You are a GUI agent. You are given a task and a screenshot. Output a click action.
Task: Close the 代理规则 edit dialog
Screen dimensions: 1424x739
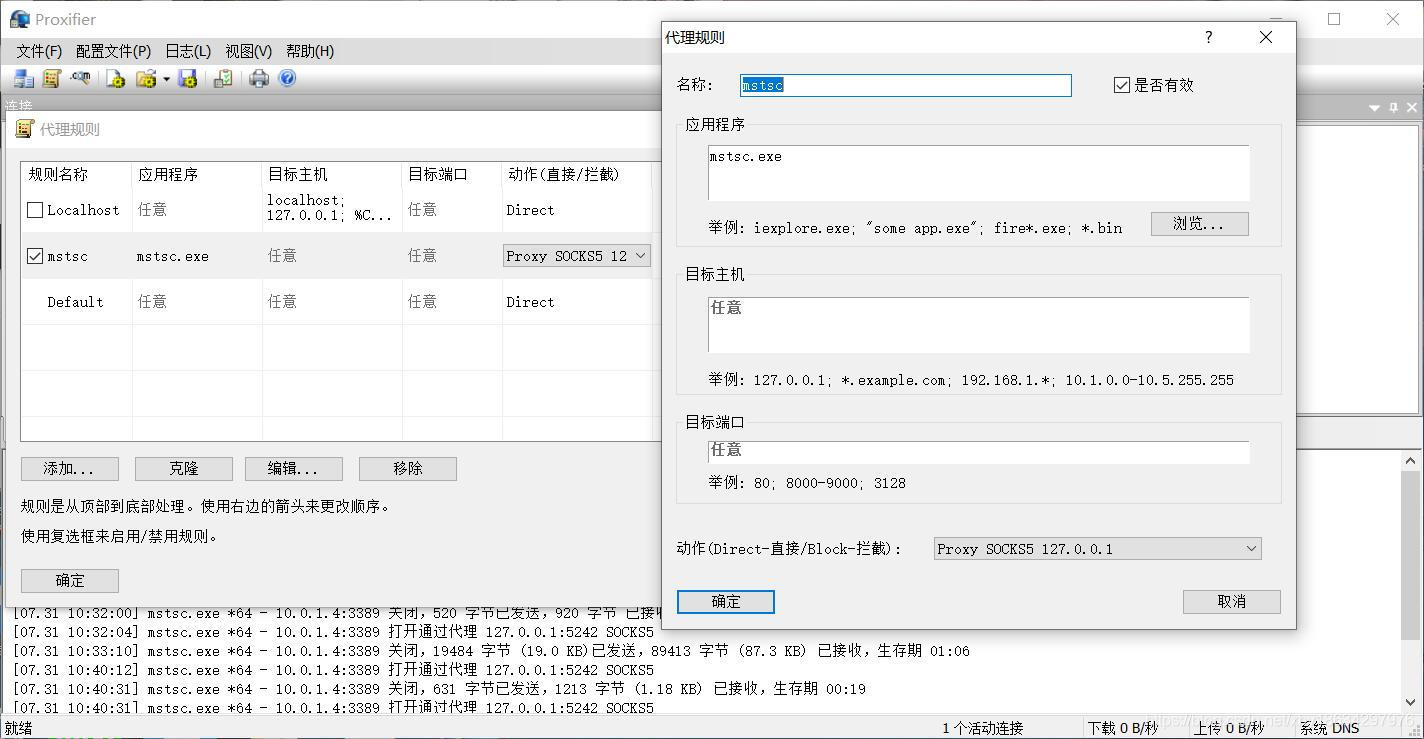(1265, 37)
